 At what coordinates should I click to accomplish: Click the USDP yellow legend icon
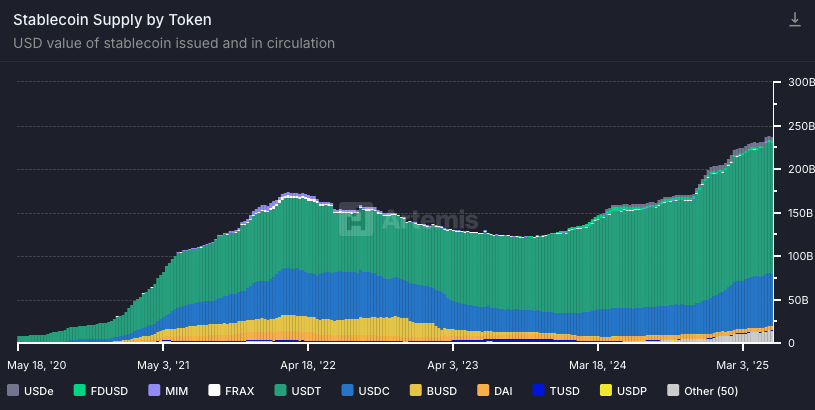coord(606,391)
